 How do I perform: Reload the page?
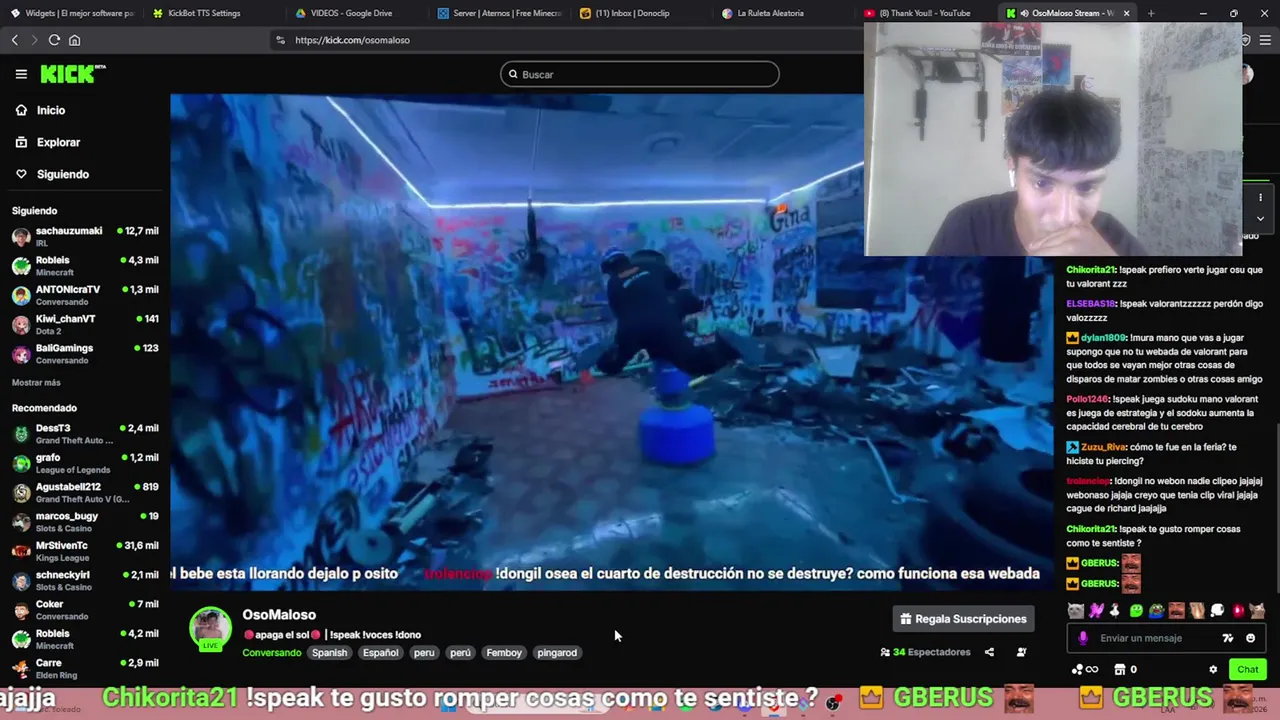tap(54, 40)
